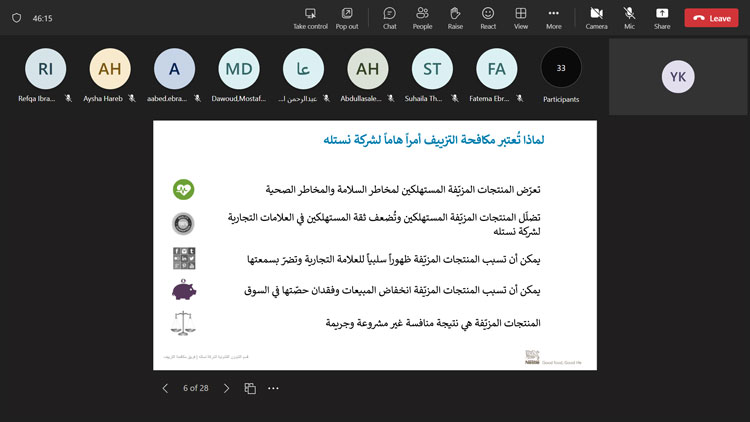This screenshot has height=422, width=750.
Task: Raise your hand in the meeting
Action: pyautogui.click(x=455, y=17)
